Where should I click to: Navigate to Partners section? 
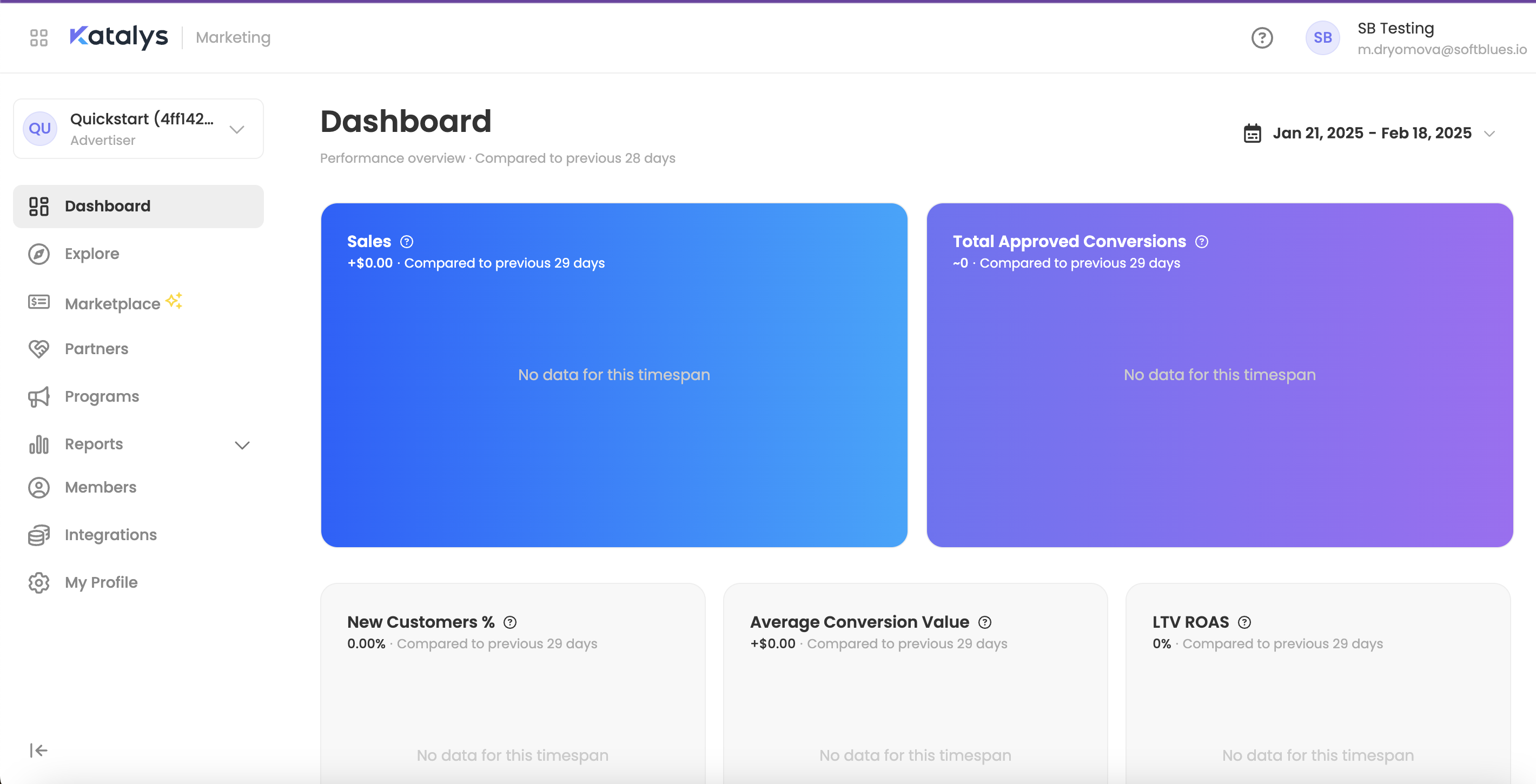[x=96, y=349]
